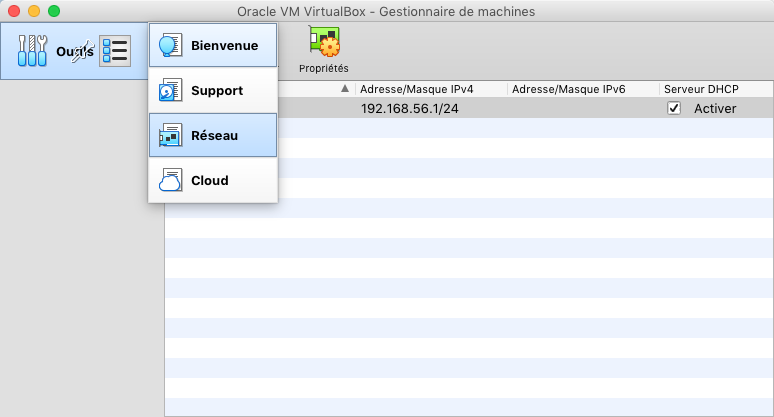Click the Activer label in DHCP column

[x=715, y=109]
